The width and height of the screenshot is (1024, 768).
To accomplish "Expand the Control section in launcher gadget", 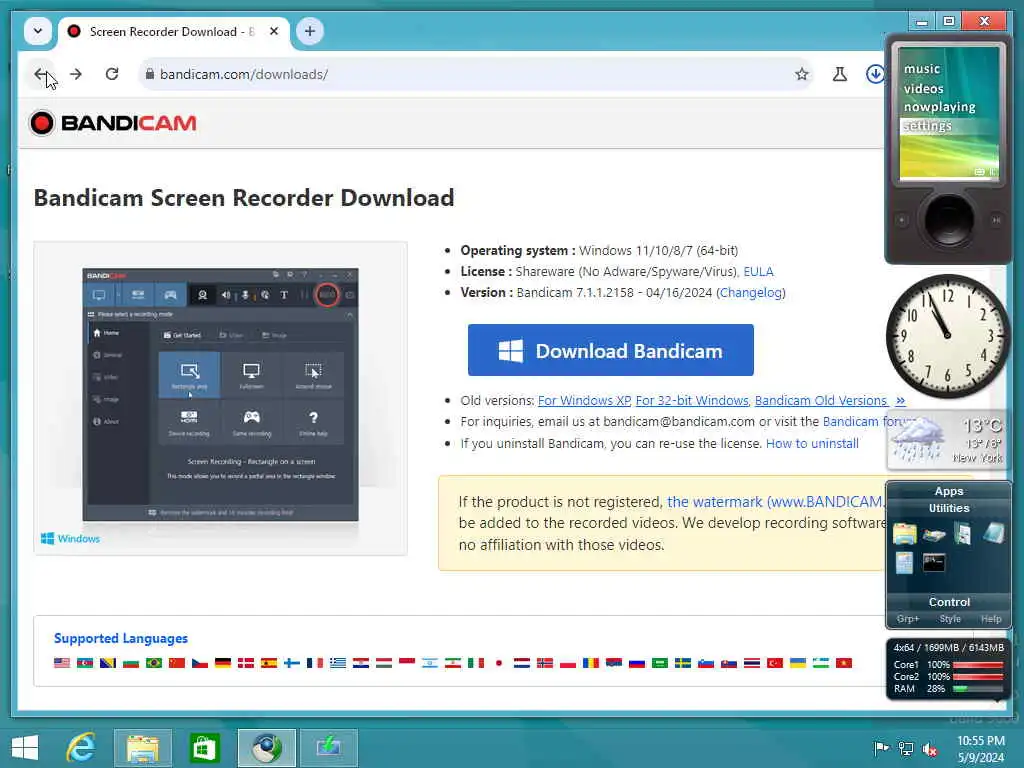I will pos(949,602).
